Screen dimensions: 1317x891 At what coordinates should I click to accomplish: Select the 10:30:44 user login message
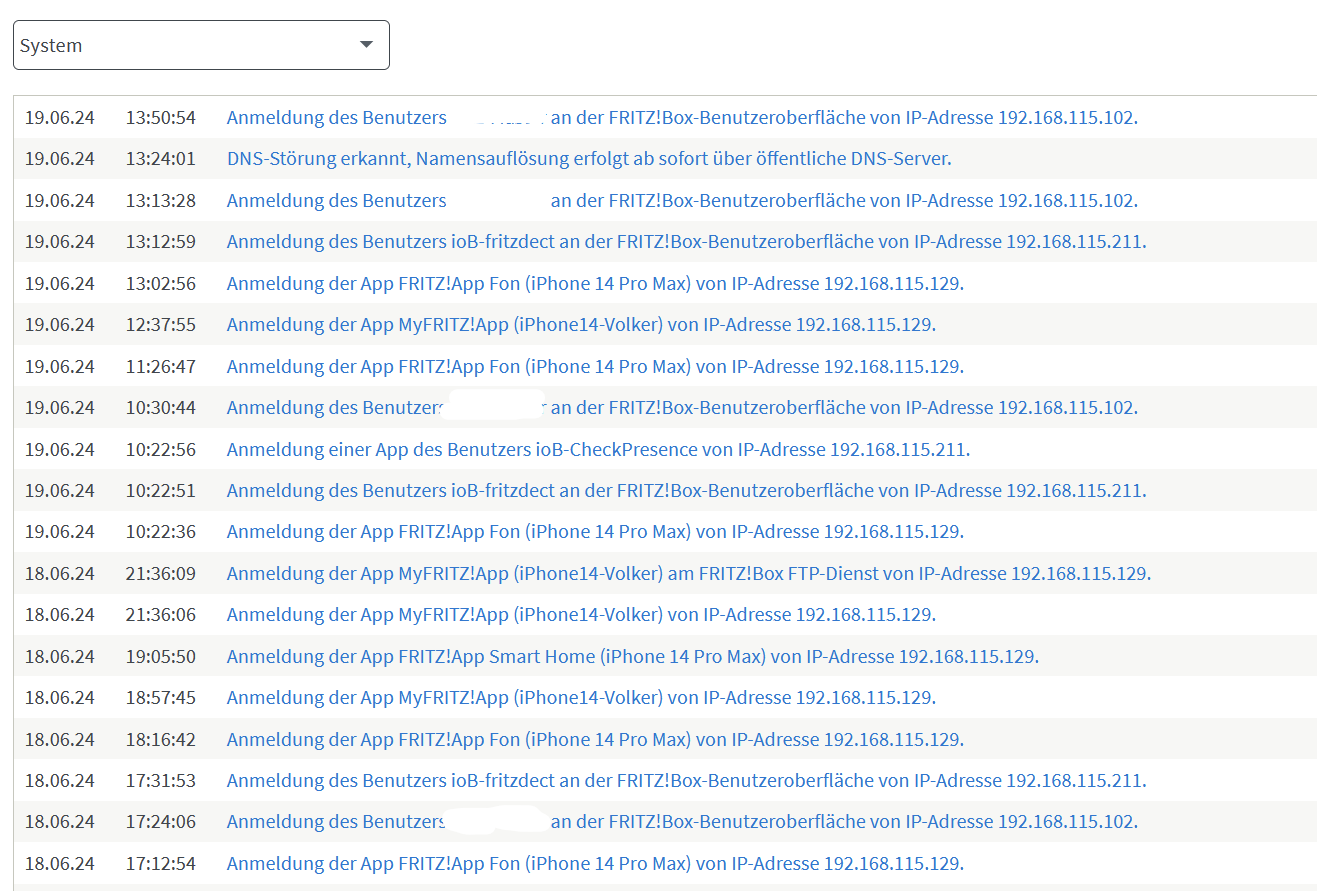coord(682,408)
